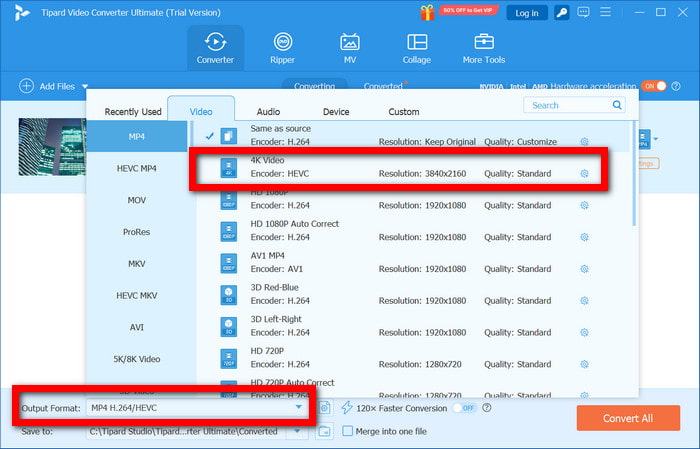The height and width of the screenshot is (449, 700).
Task: Open the Ripper module
Action: (282, 47)
